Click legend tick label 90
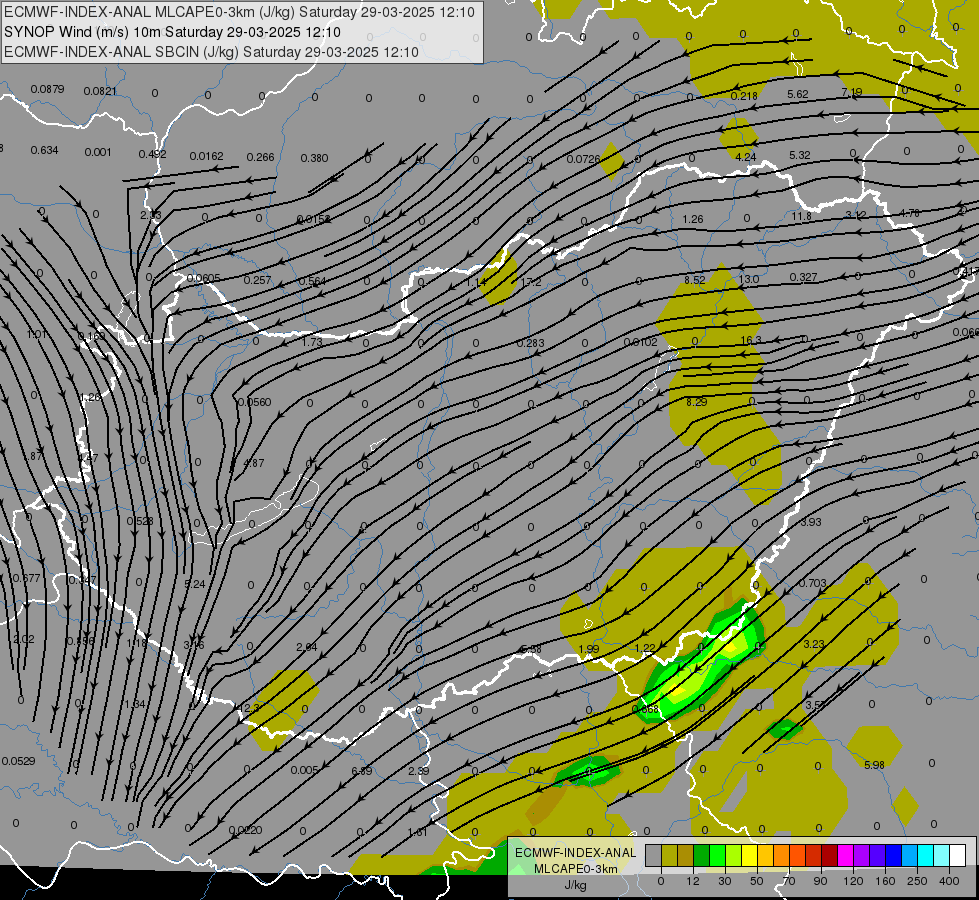 click(820, 881)
